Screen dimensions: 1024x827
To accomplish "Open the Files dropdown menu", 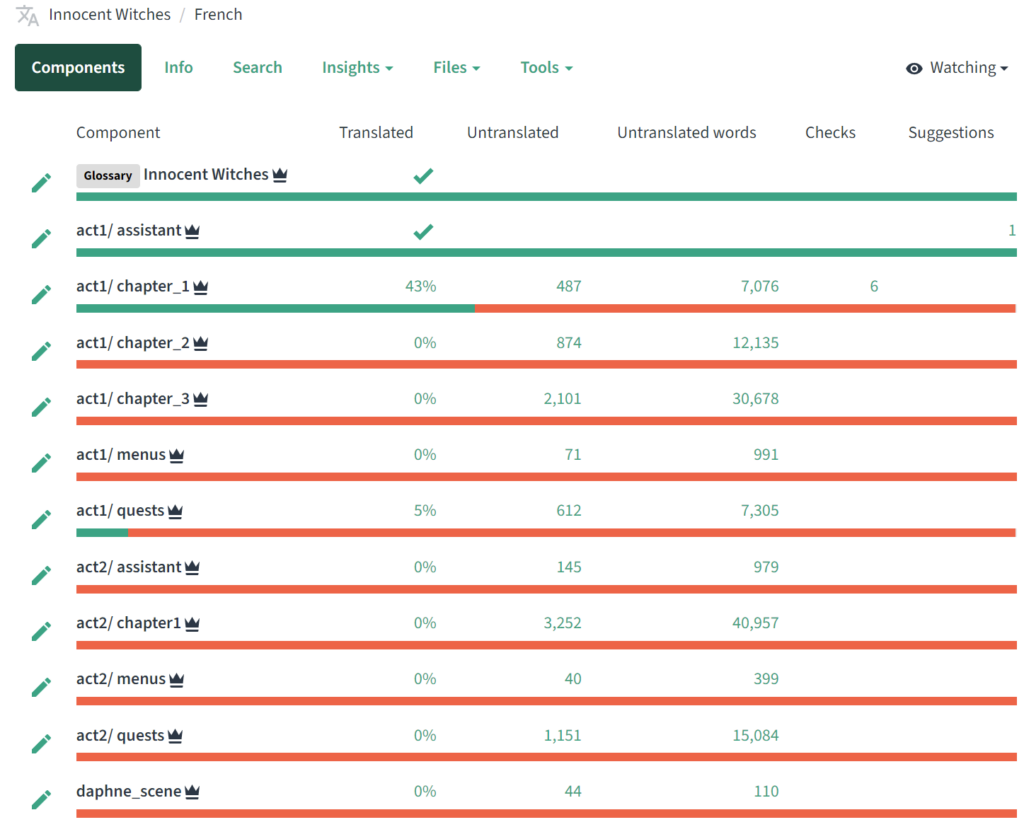I will 456,68.
